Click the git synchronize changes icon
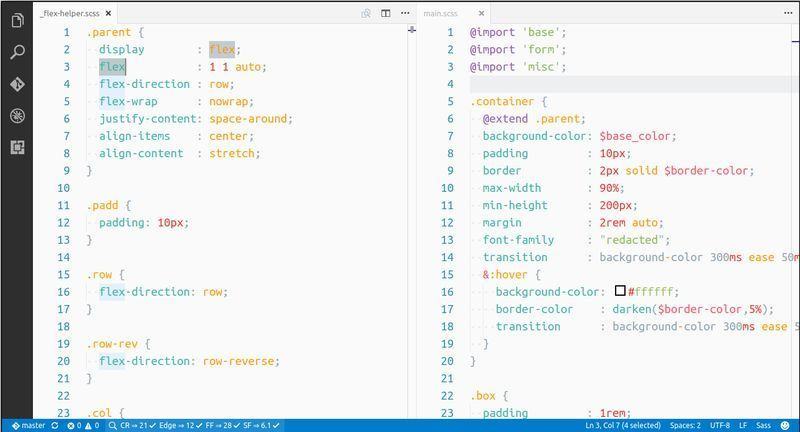 pyautogui.click(x=55, y=425)
